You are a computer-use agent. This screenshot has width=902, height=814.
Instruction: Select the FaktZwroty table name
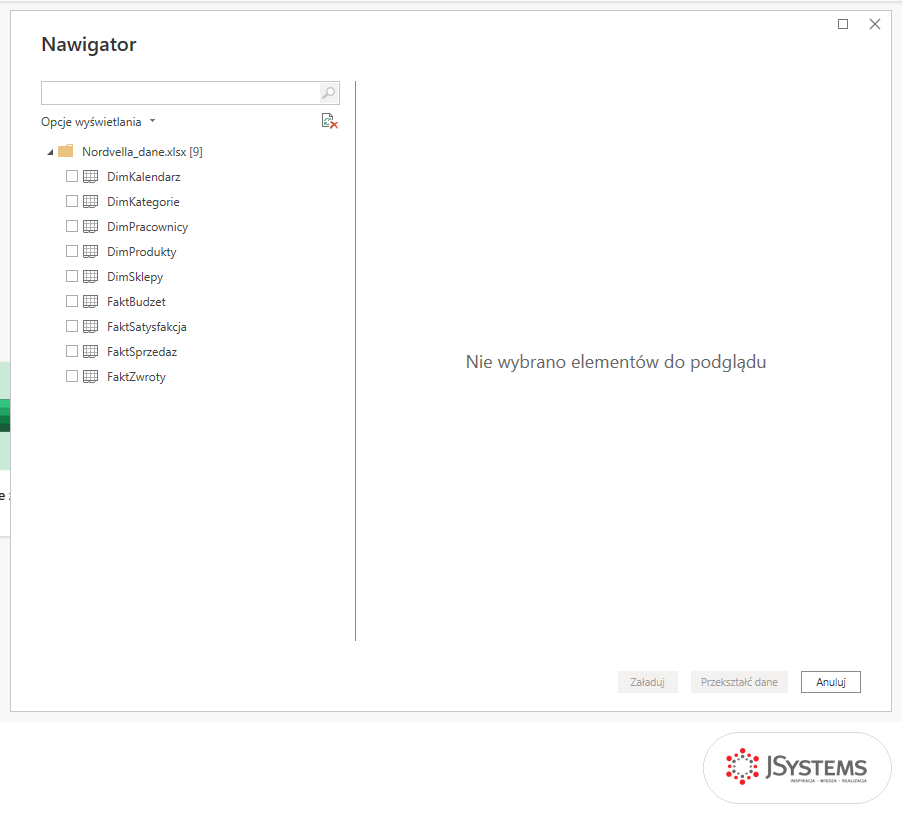(x=136, y=377)
